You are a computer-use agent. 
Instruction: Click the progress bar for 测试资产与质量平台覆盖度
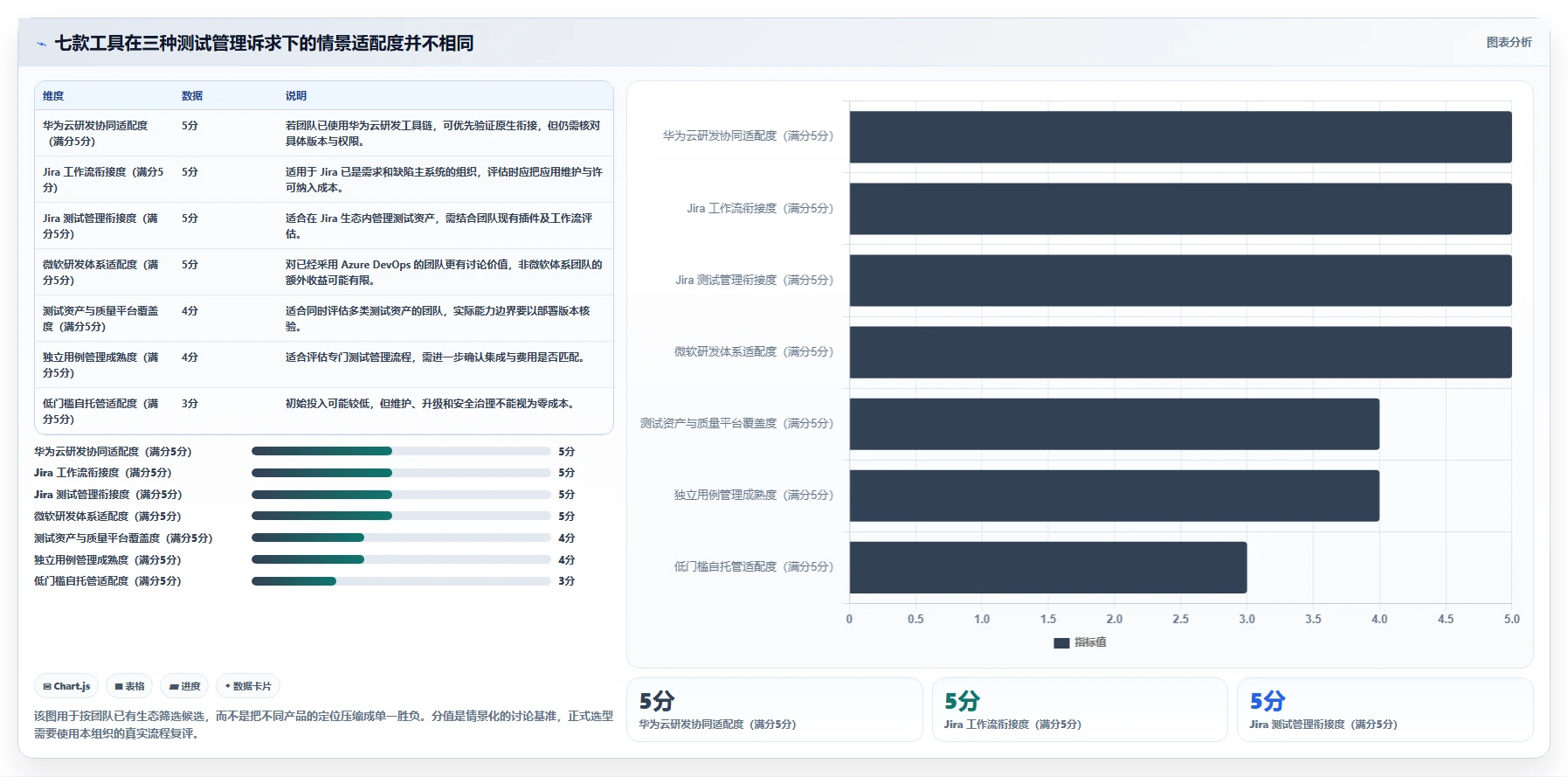[x=401, y=538]
